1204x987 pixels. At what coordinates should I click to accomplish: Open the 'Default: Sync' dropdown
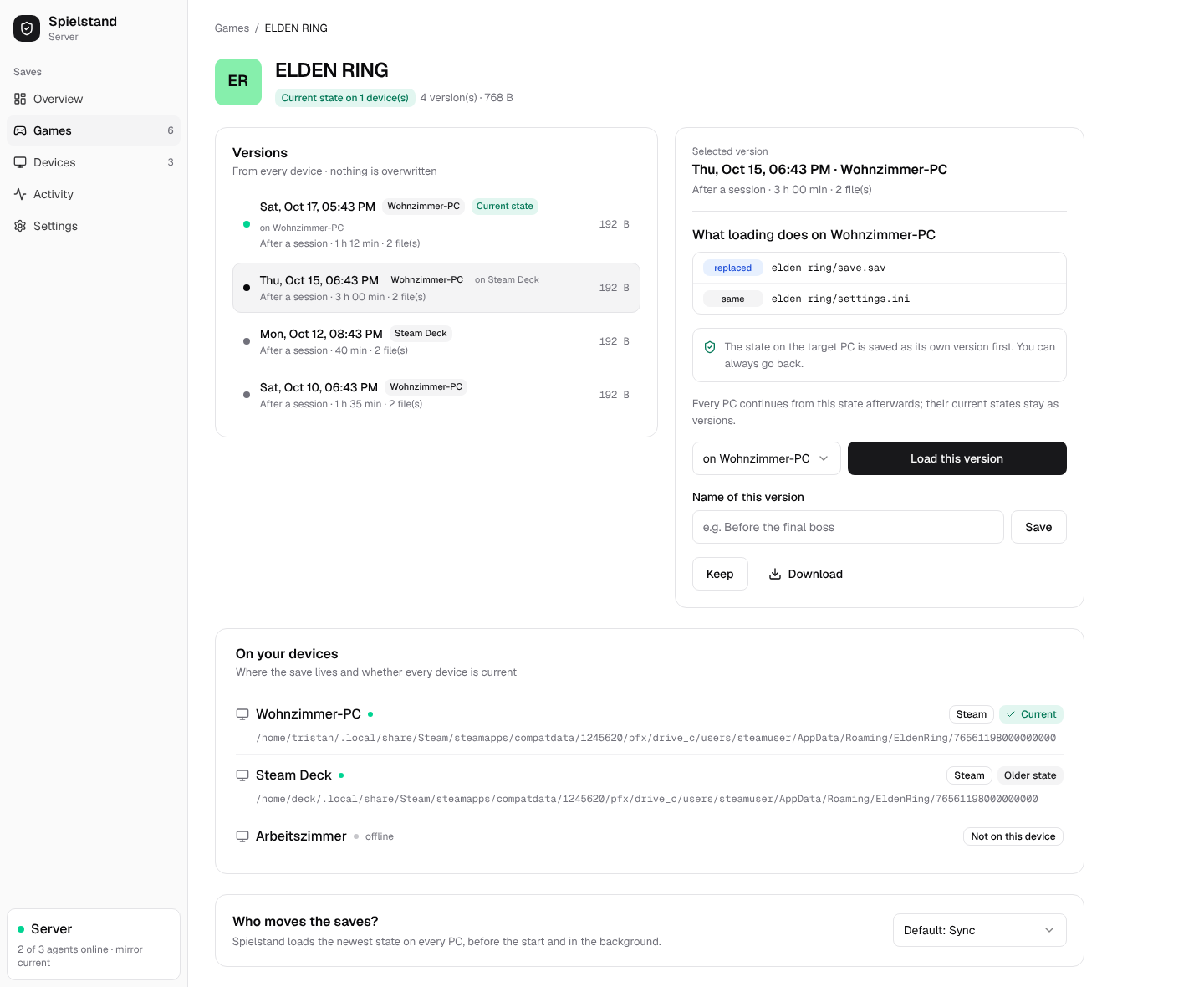980,930
